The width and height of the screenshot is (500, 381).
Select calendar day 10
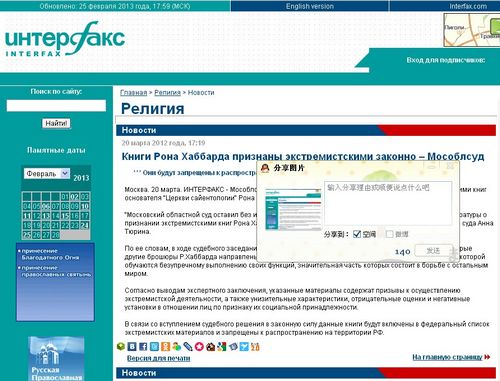[85, 206]
